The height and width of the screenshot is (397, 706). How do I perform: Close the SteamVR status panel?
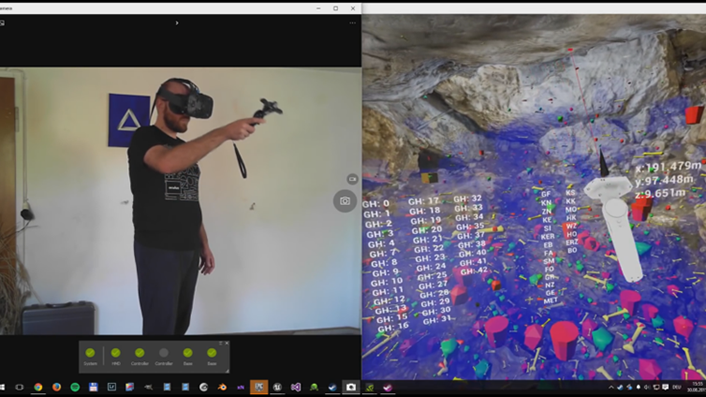pyautogui.click(x=227, y=343)
